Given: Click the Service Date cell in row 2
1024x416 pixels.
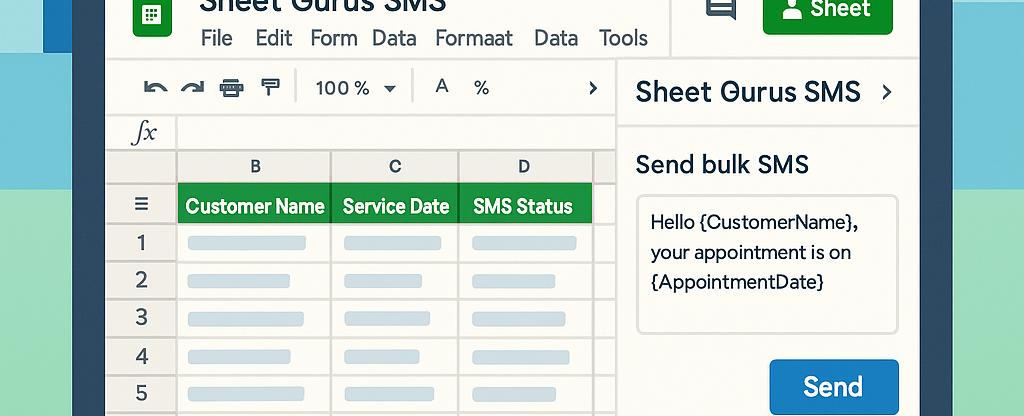Looking at the screenshot, I should coord(395,281).
